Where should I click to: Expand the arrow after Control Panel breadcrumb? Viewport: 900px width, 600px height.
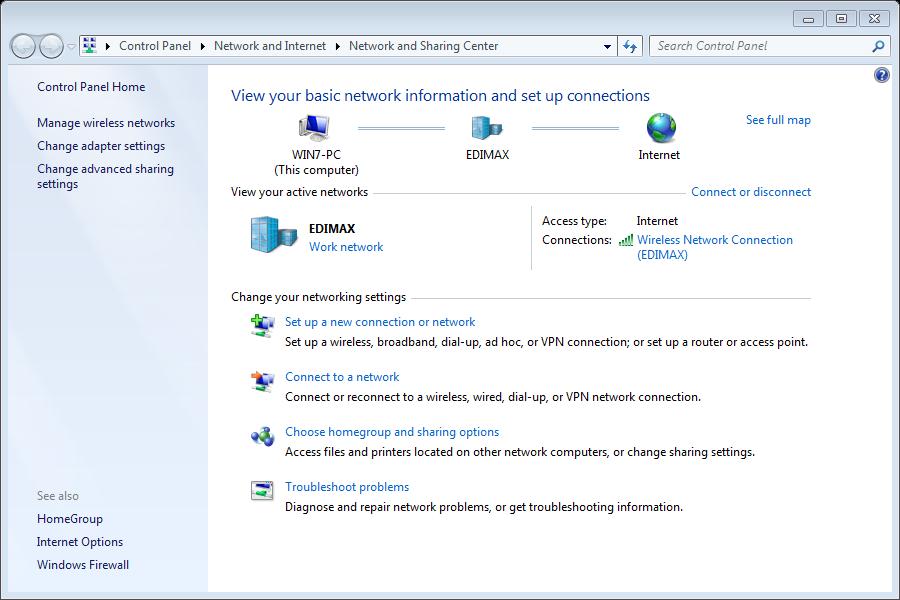tap(203, 46)
